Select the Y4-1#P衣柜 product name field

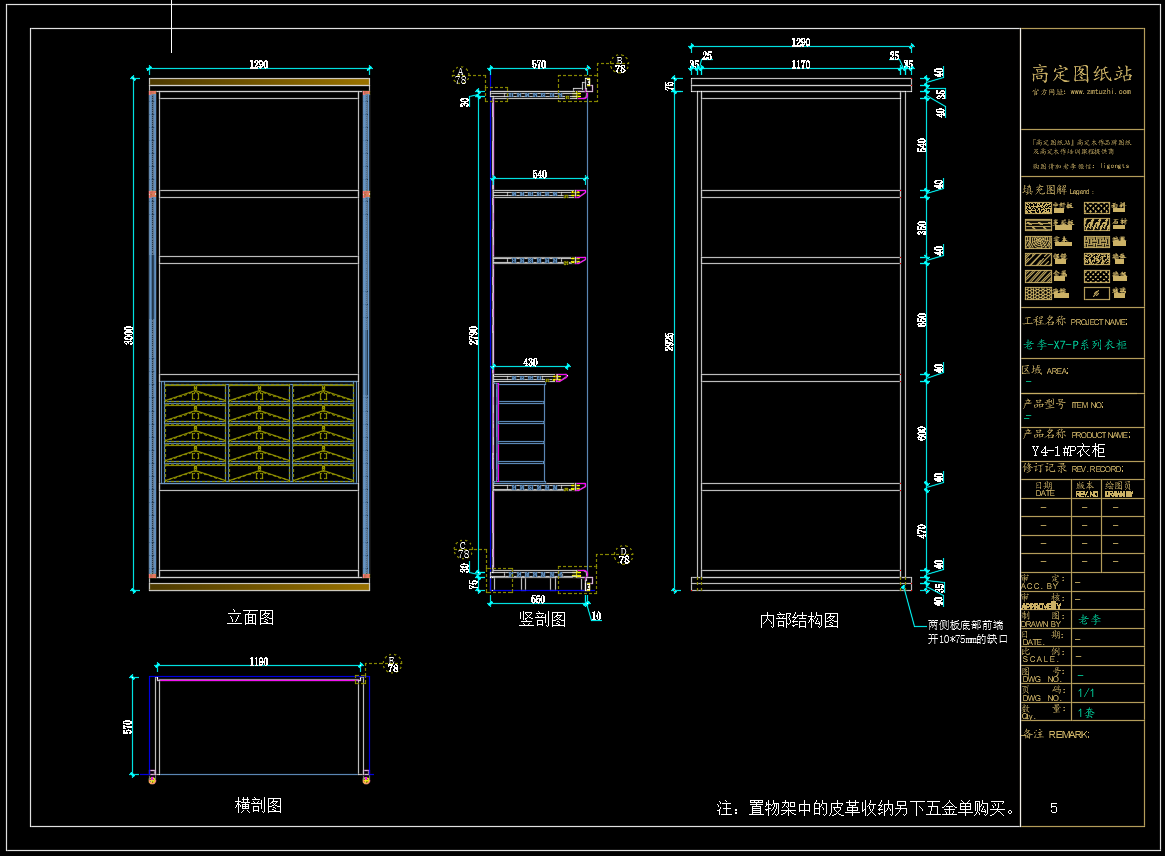tap(1068, 451)
